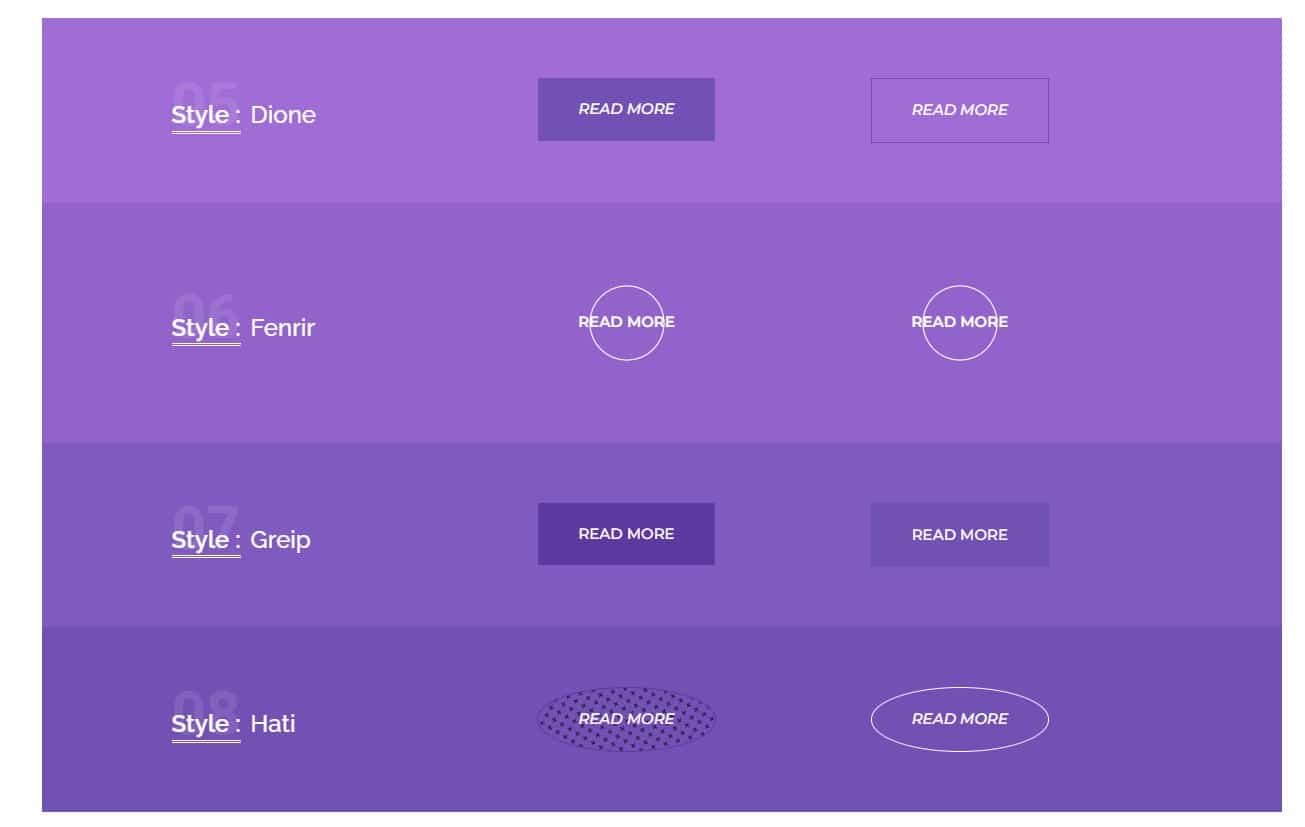
Task: Click the dark solid READ MORE button beside Greip
Action: [x=626, y=534]
